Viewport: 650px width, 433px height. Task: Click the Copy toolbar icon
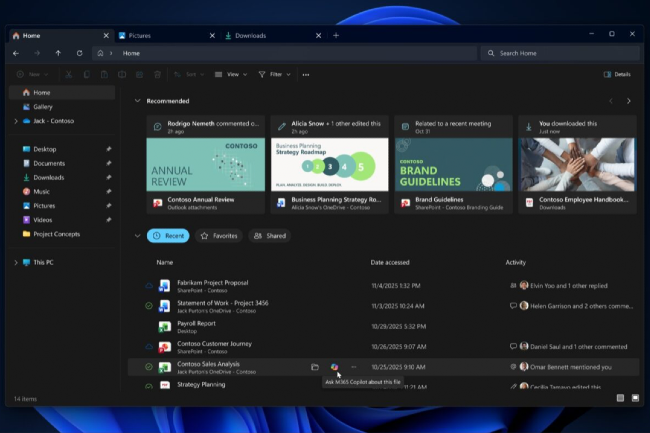[87, 75]
